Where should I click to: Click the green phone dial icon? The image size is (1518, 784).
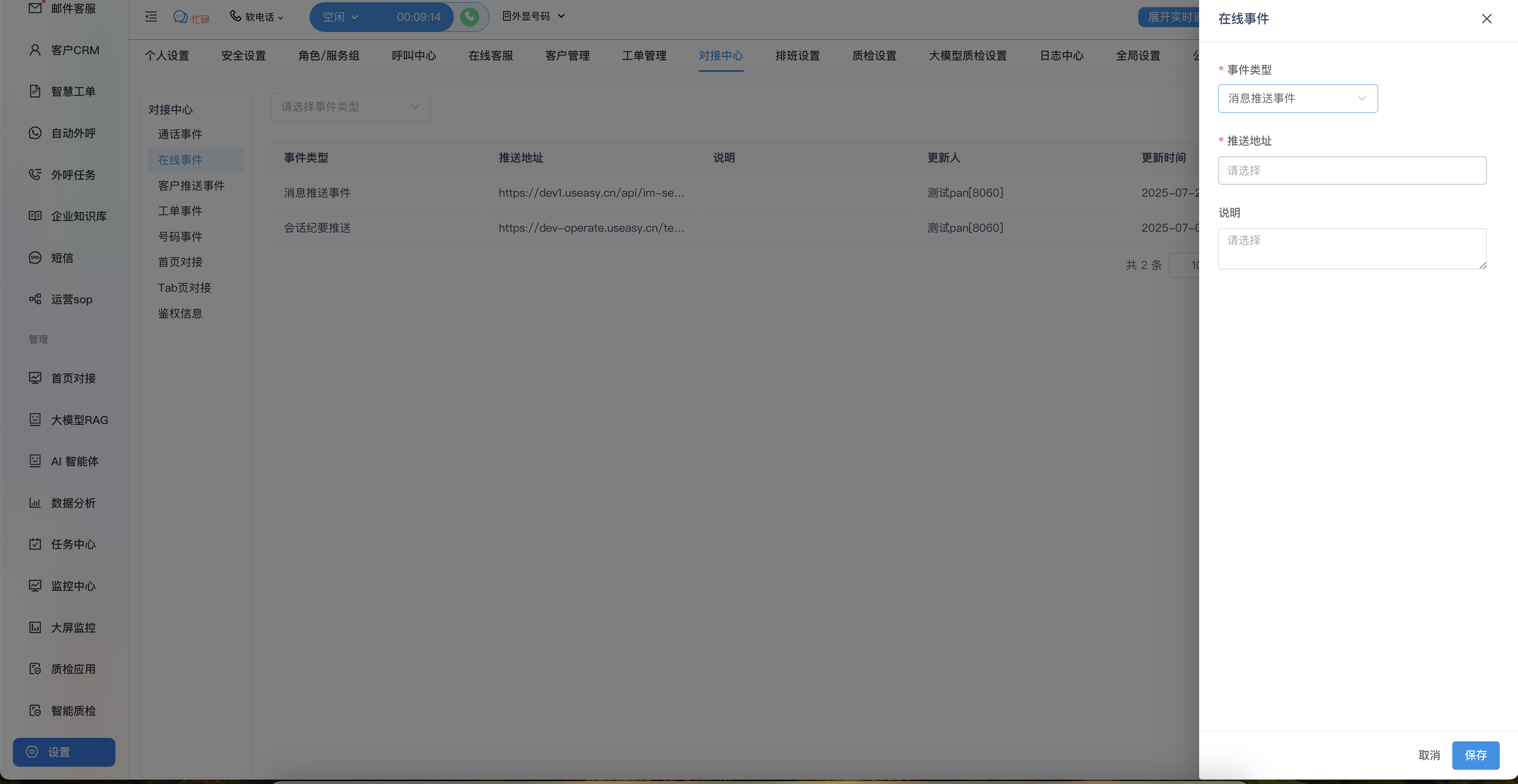point(470,16)
